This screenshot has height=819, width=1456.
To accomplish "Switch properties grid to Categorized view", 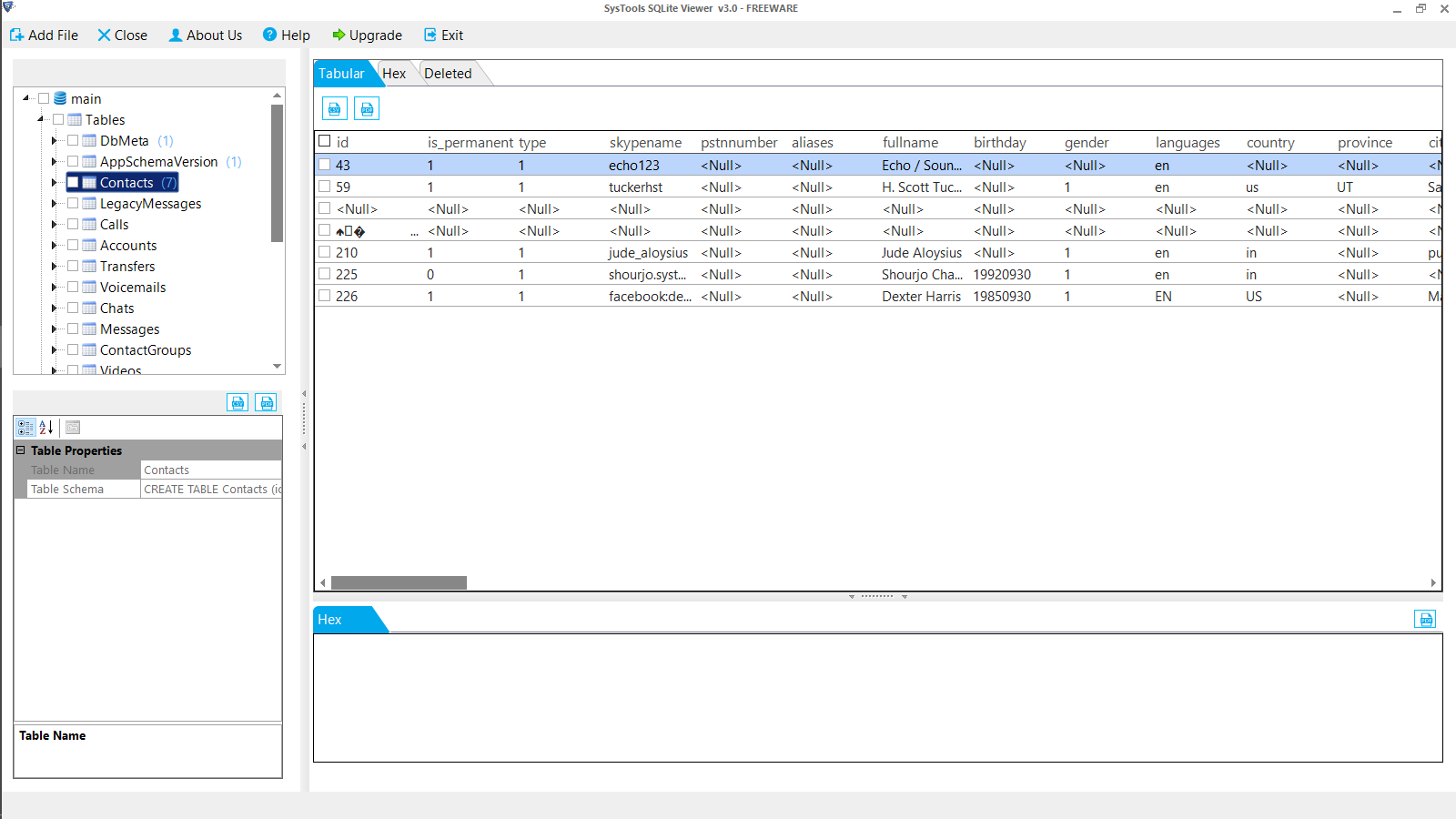I will (x=25, y=427).
